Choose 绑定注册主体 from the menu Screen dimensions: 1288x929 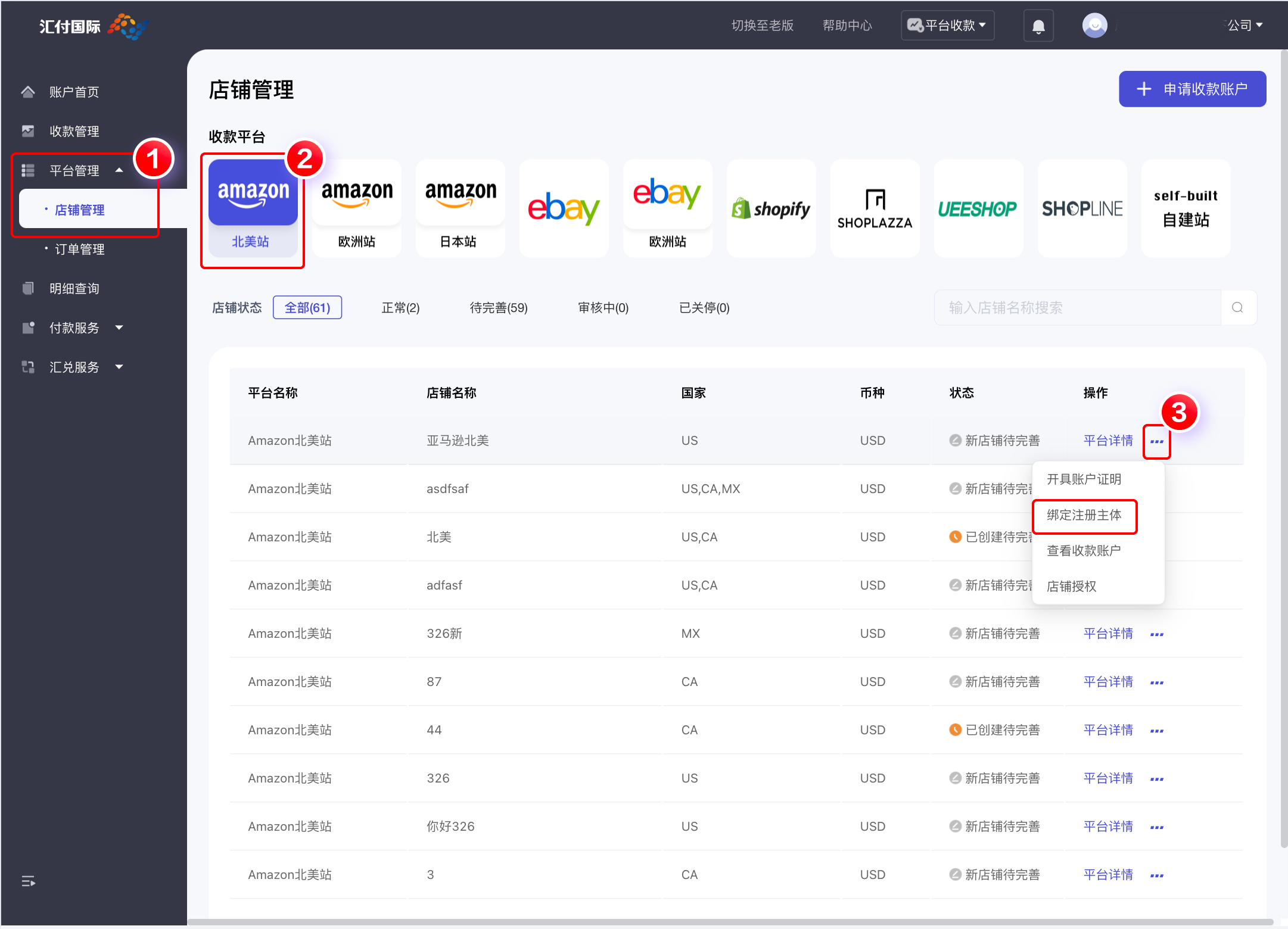pos(1084,515)
